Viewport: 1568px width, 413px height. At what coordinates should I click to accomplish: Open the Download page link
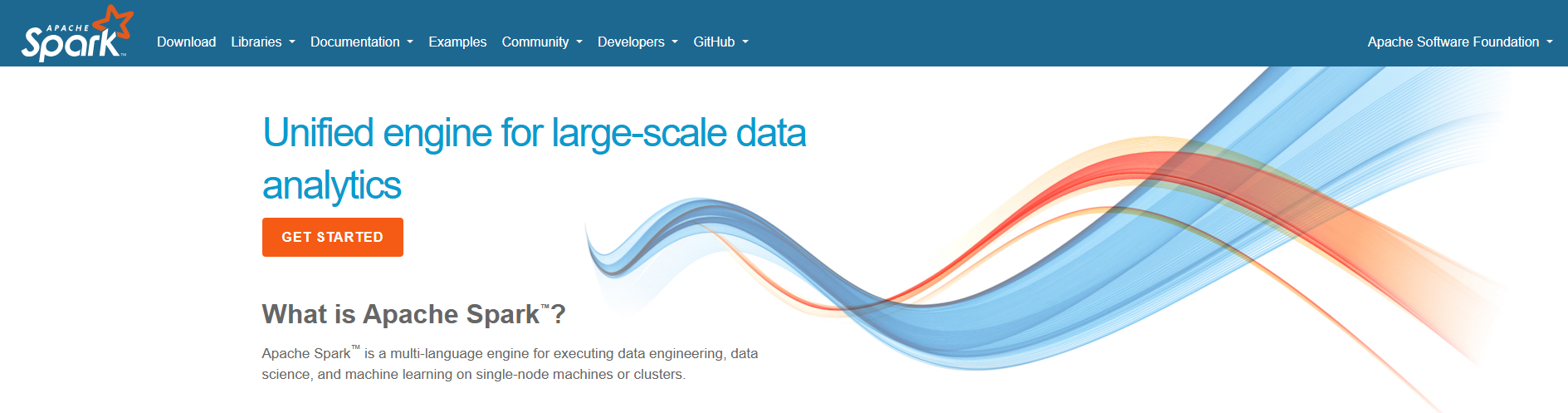(x=186, y=42)
